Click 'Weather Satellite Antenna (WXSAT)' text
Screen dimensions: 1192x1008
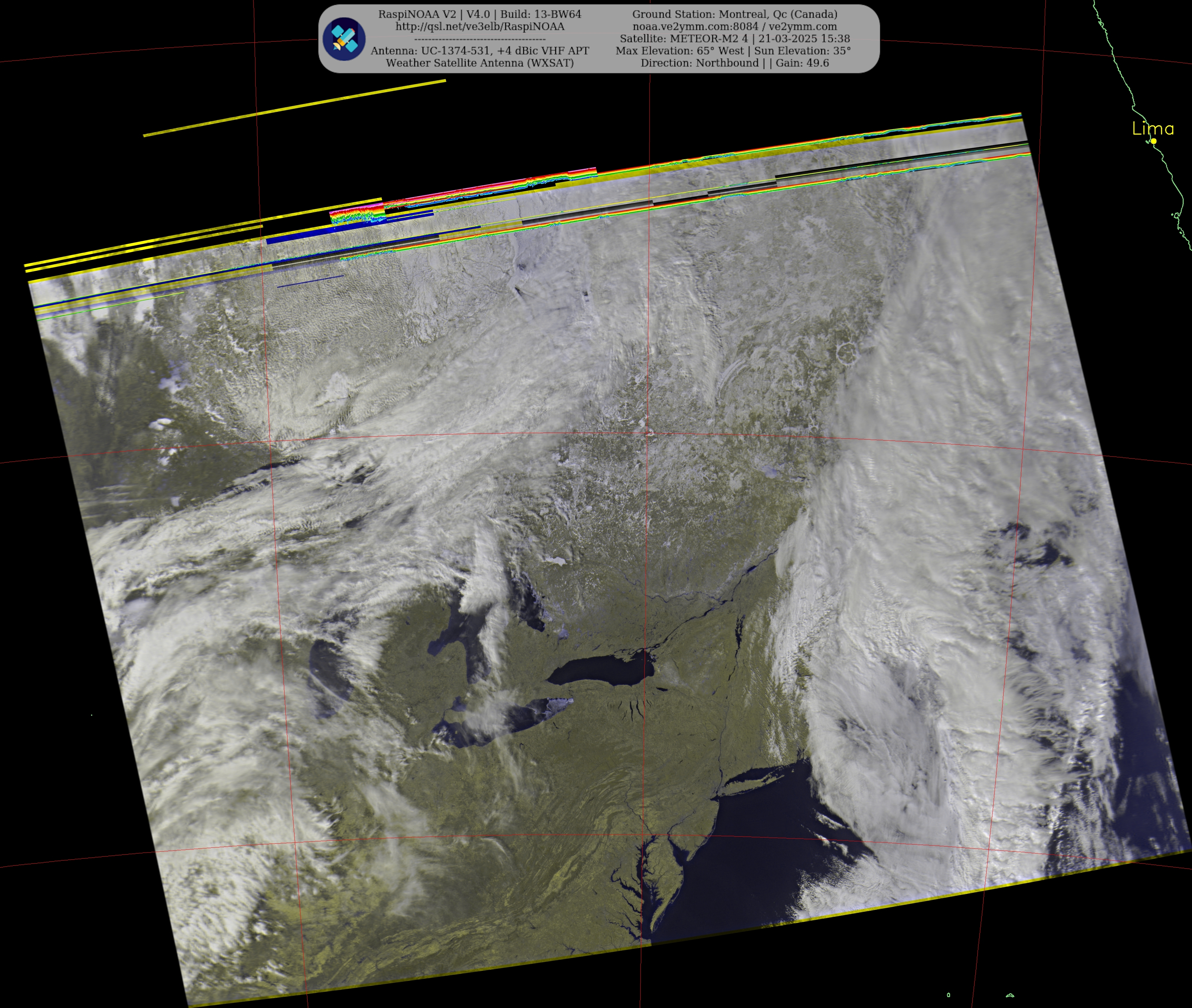point(479,63)
